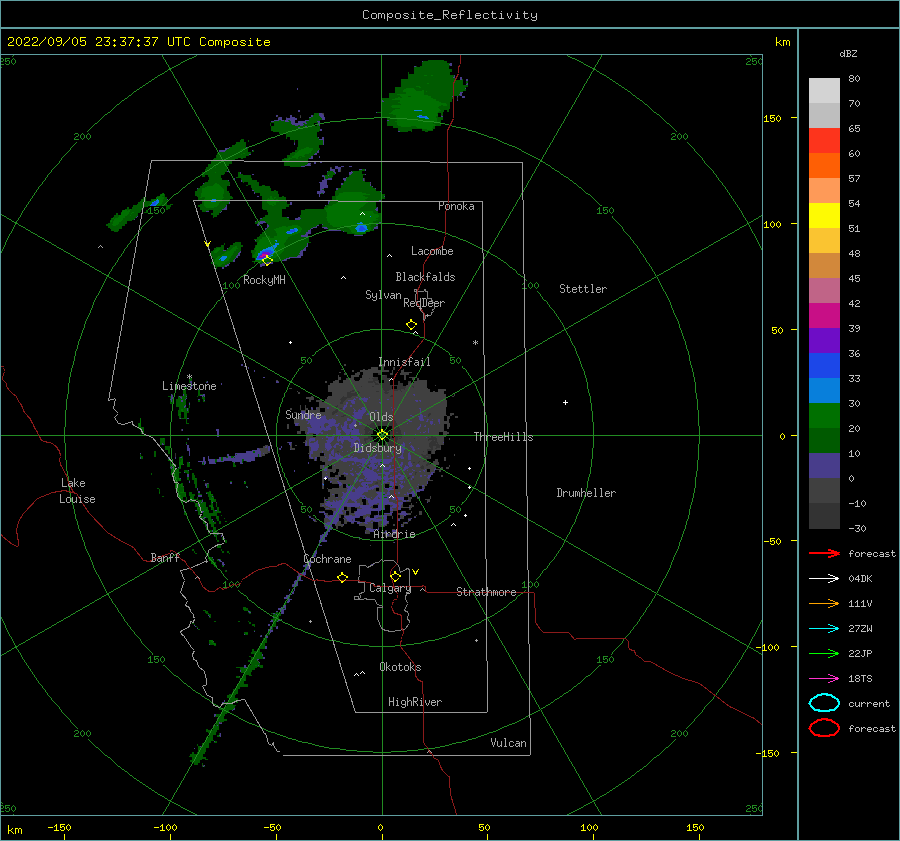Click the red forecast ellipse legend icon

point(824,728)
